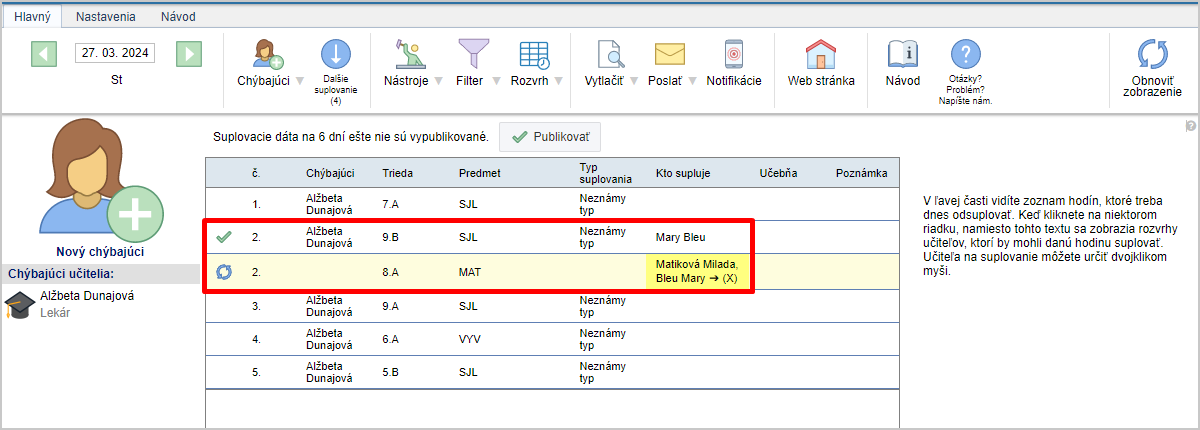Expand the Filter dropdown arrow
Image resolution: width=1200 pixels, height=430 pixels.
(495, 81)
